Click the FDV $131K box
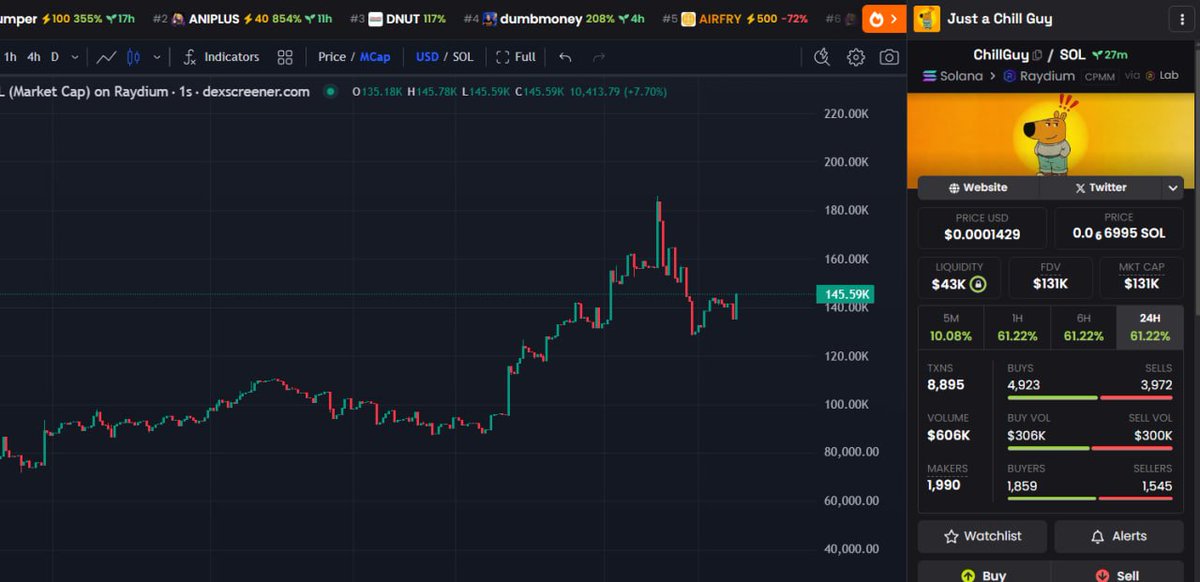This screenshot has width=1200, height=582. [x=1050, y=277]
